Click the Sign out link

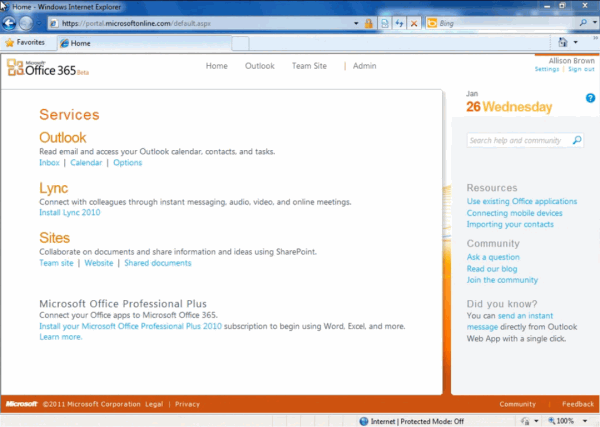581,69
